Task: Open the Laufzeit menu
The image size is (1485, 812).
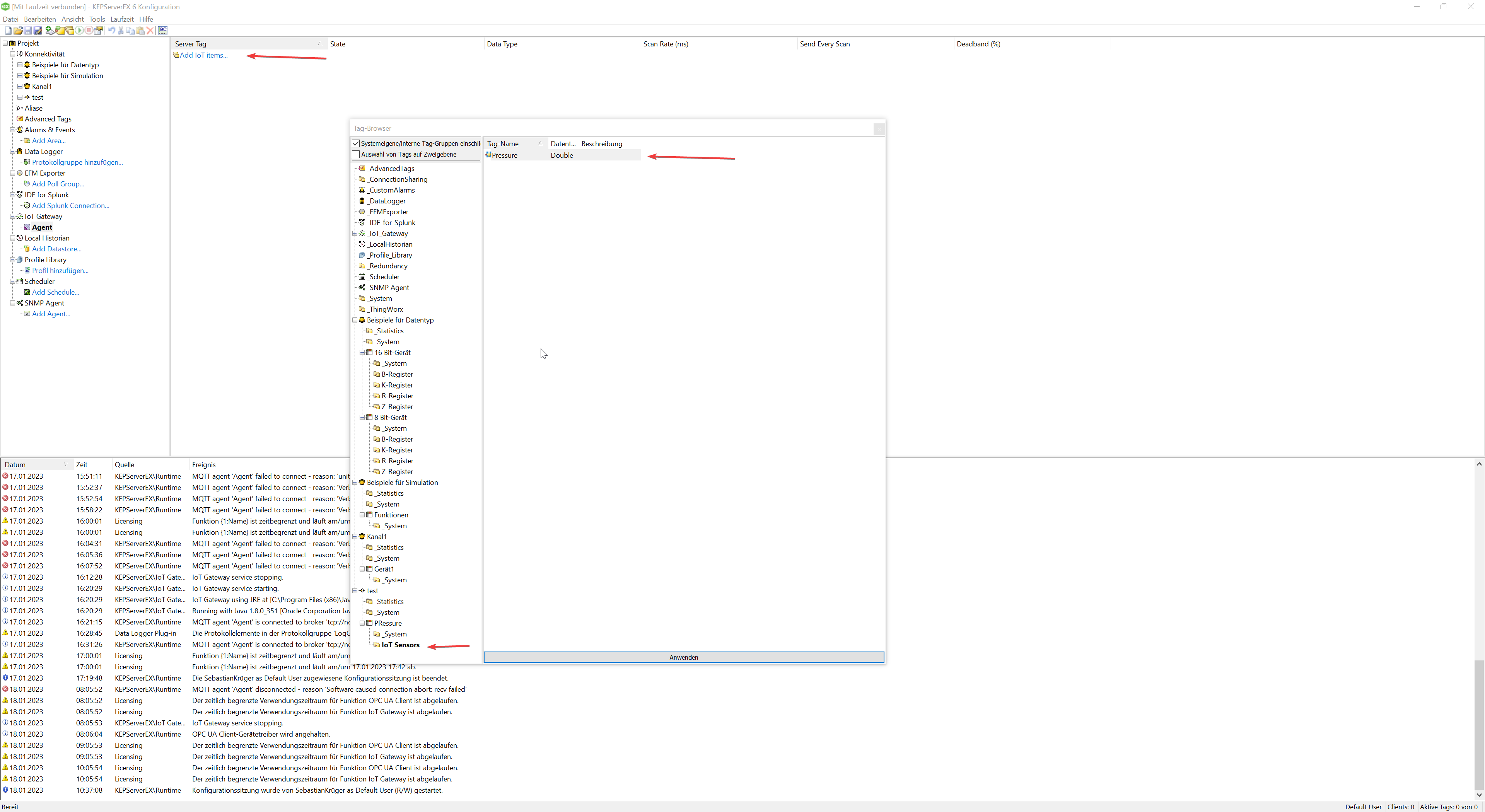Action: point(122,19)
